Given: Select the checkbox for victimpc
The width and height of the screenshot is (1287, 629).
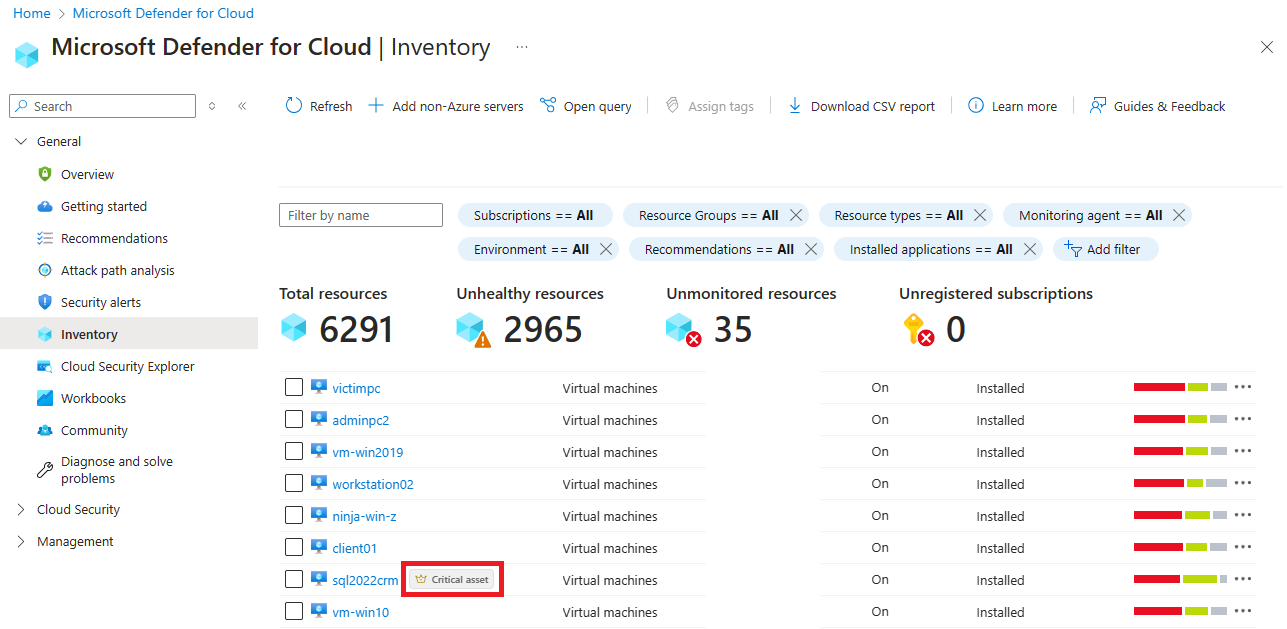Looking at the screenshot, I should [294, 387].
